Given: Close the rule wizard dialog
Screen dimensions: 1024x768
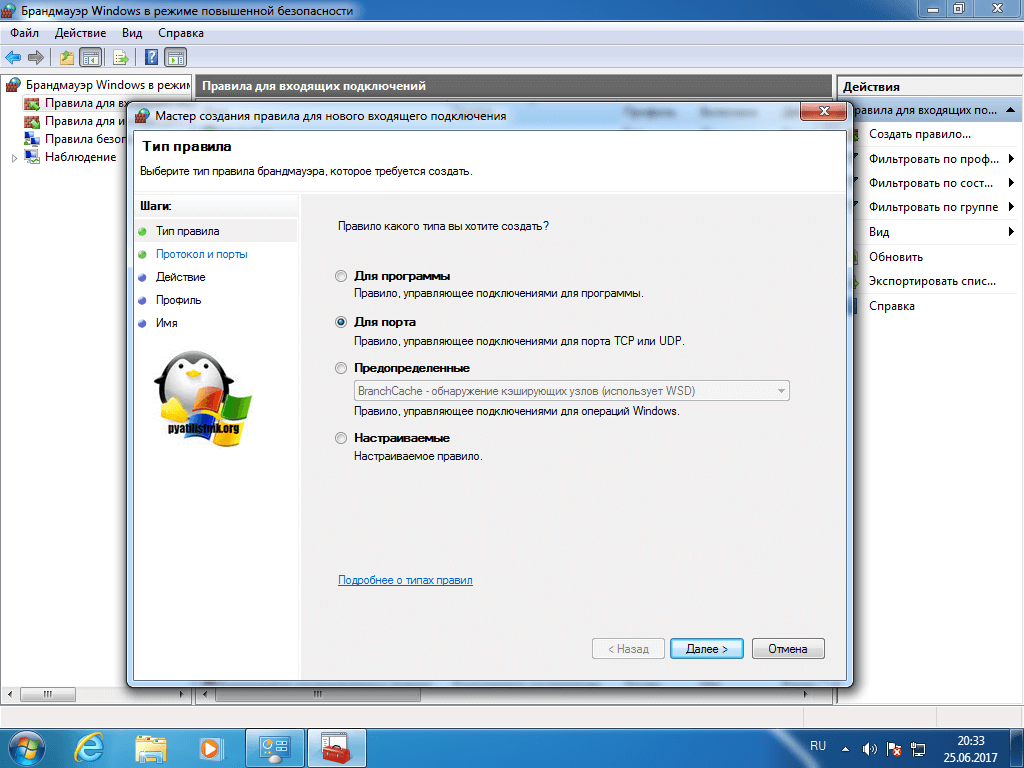Looking at the screenshot, I should coord(824,111).
